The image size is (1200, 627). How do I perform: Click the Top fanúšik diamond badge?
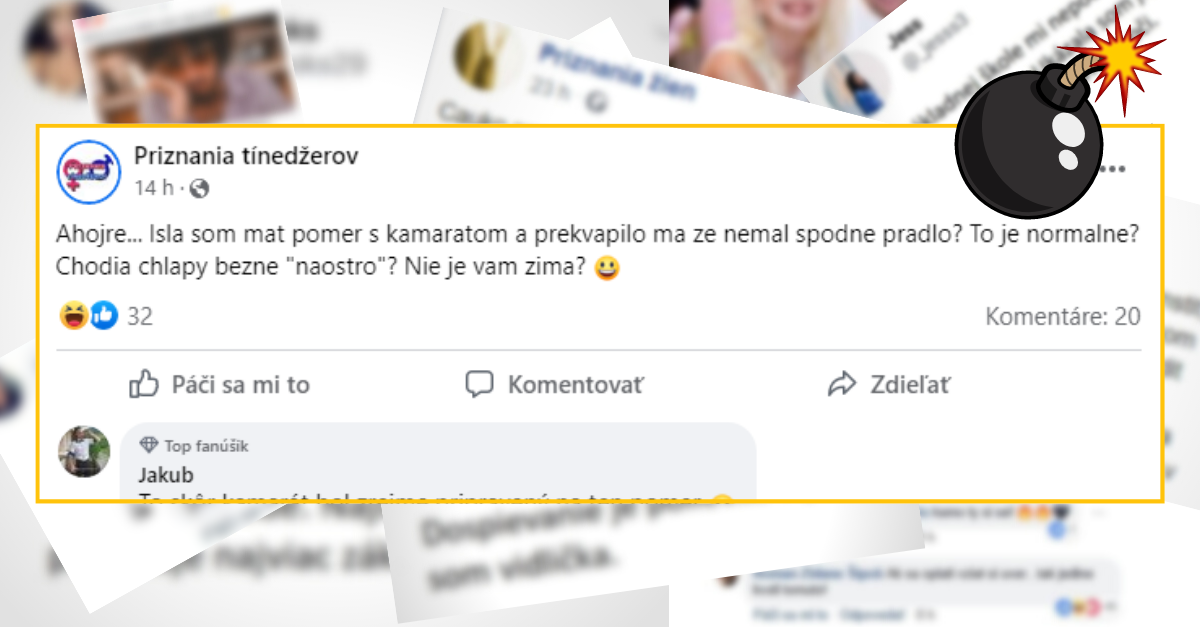[149, 445]
